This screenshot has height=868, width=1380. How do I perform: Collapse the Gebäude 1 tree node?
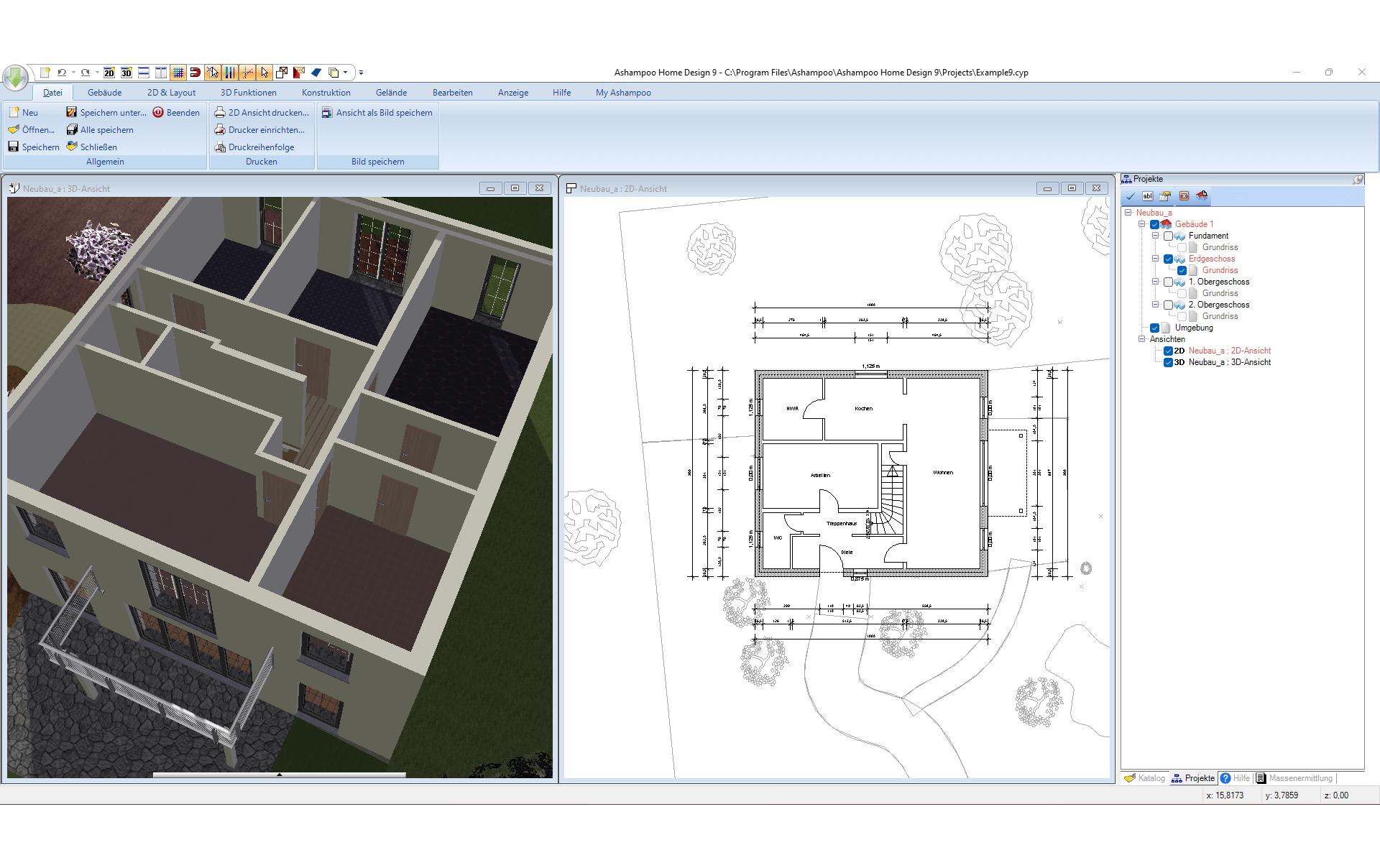pyautogui.click(x=1142, y=224)
